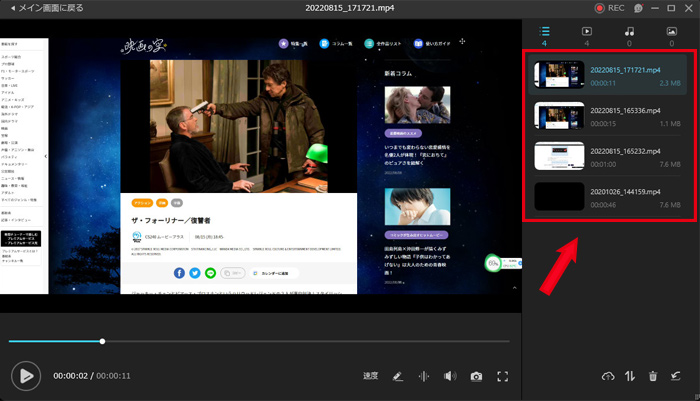700x401 pixels.
Task: Sort the file list with arrows icon
Action: (x=630, y=376)
